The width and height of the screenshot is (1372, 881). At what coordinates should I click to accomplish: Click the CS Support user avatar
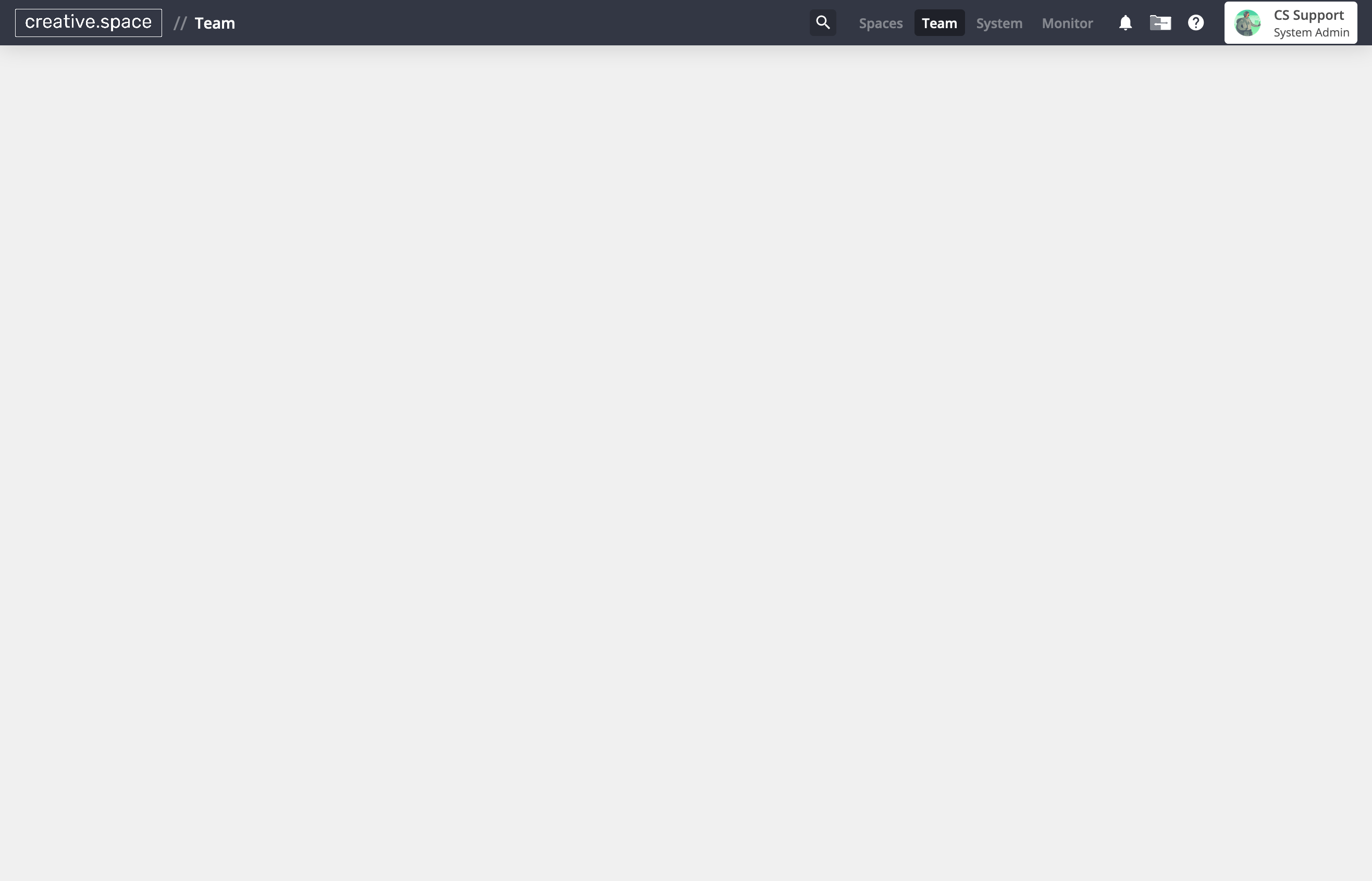click(x=1248, y=22)
